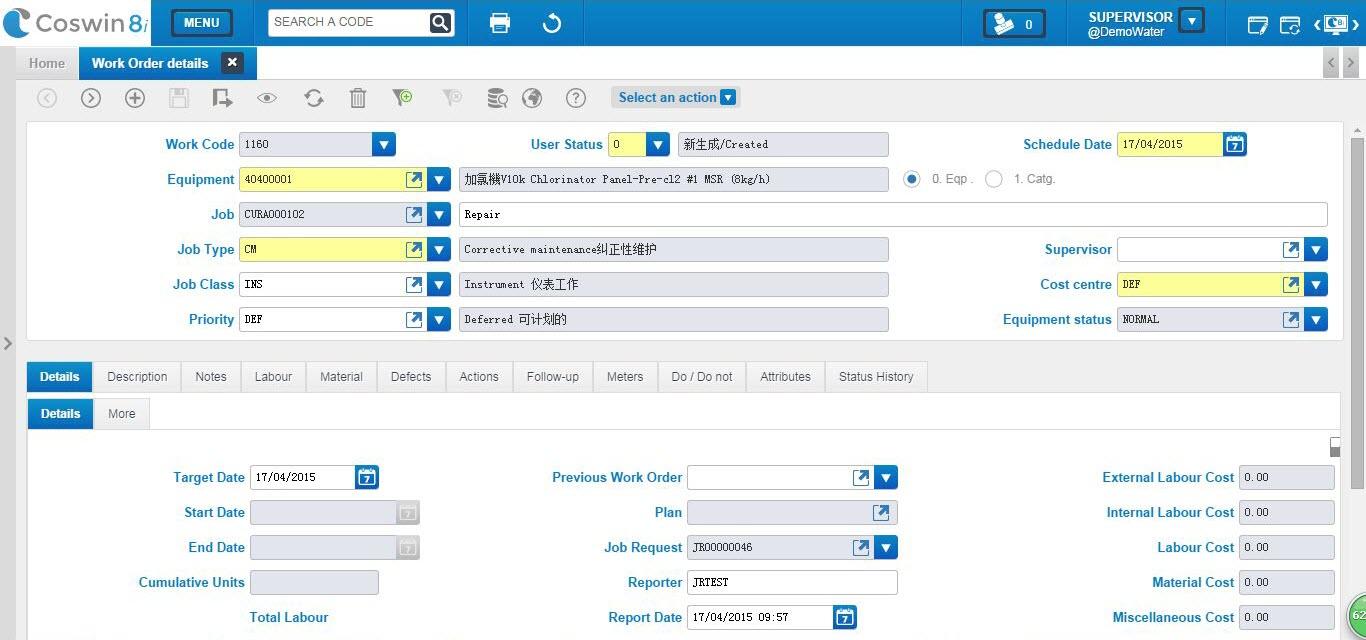Switch to the Material tab

point(341,377)
